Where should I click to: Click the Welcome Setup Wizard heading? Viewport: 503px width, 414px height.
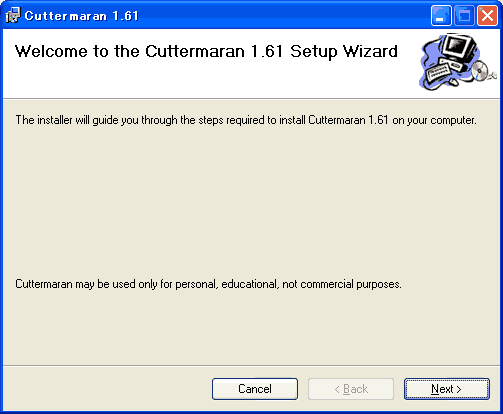[206, 51]
